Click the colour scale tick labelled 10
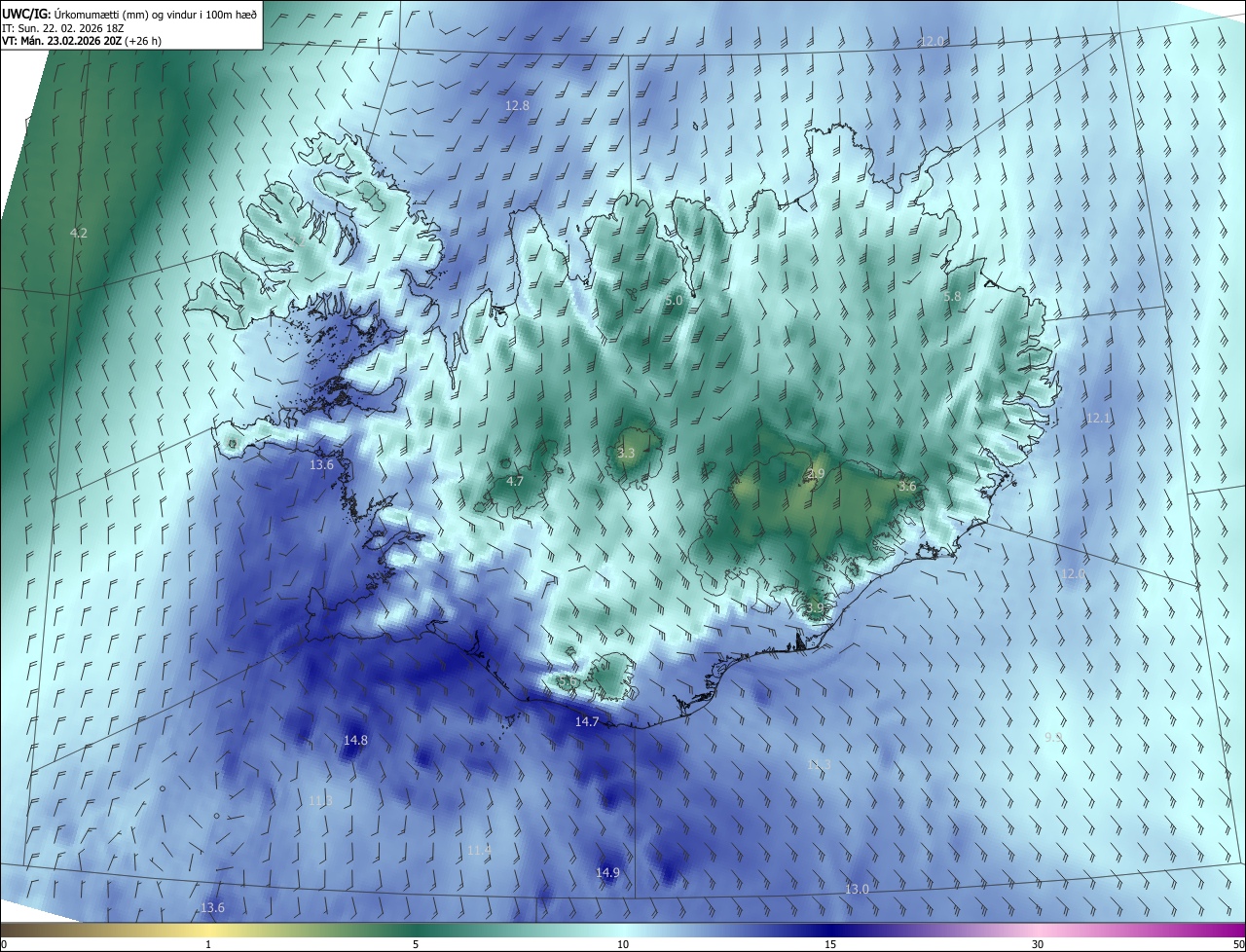Viewport: 1246px width, 952px height. point(623,944)
